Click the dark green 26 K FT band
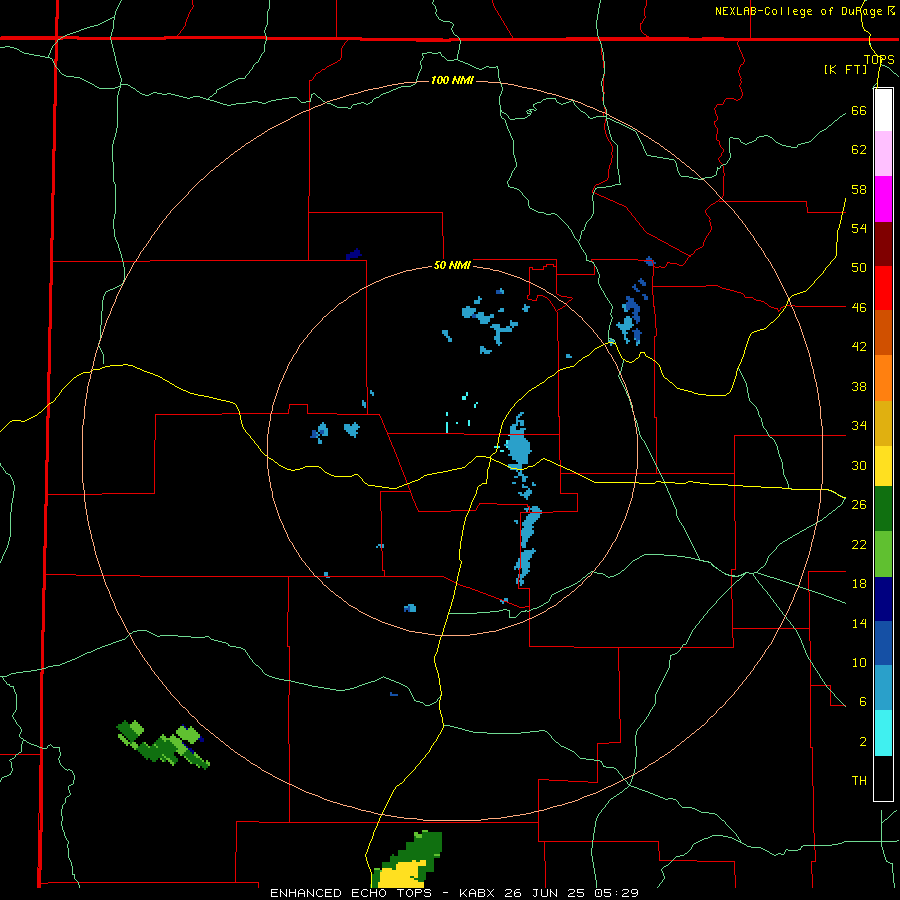This screenshot has width=900, height=900. click(883, 509)
